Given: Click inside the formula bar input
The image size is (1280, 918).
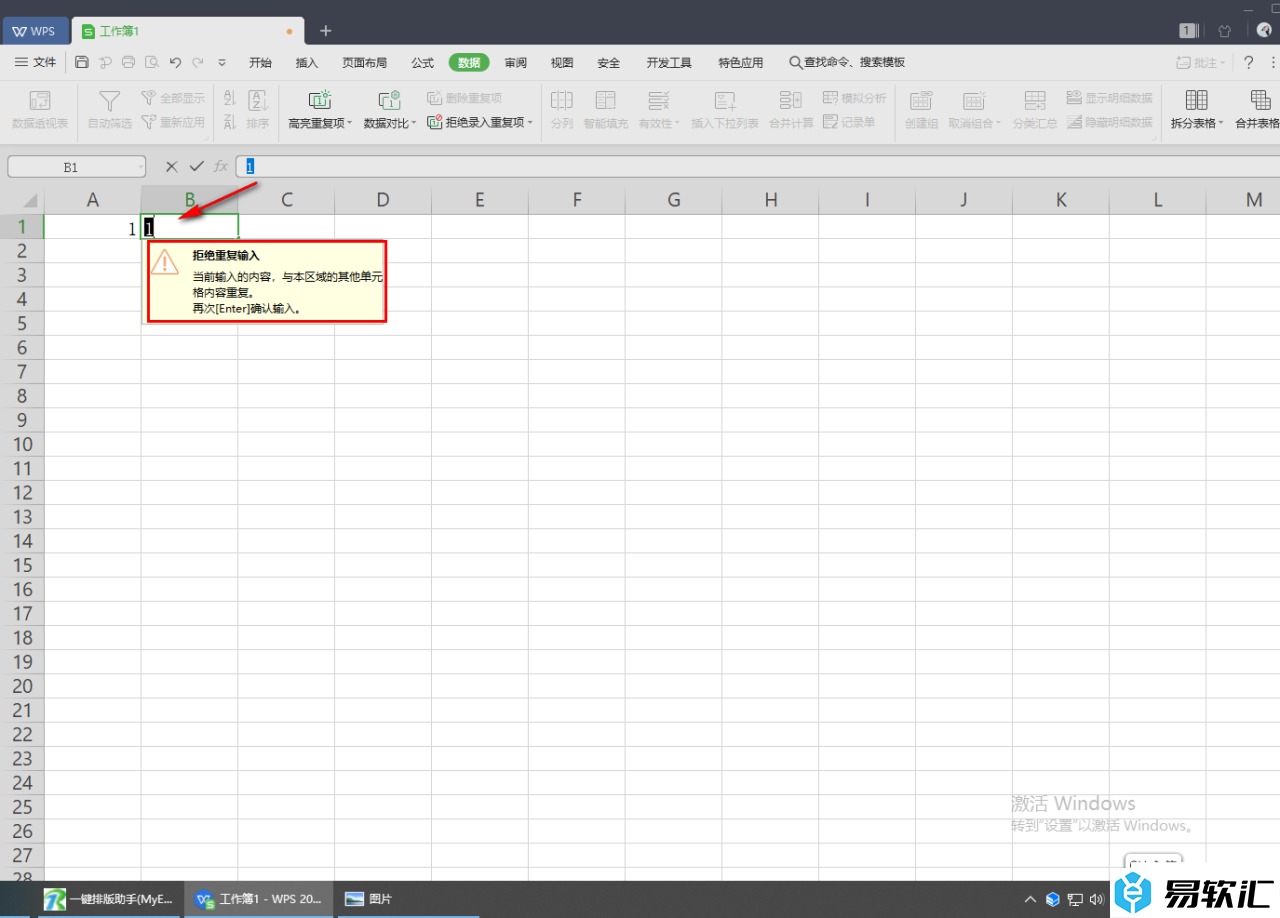Looking at the screenshot, I should click(759, 166).
